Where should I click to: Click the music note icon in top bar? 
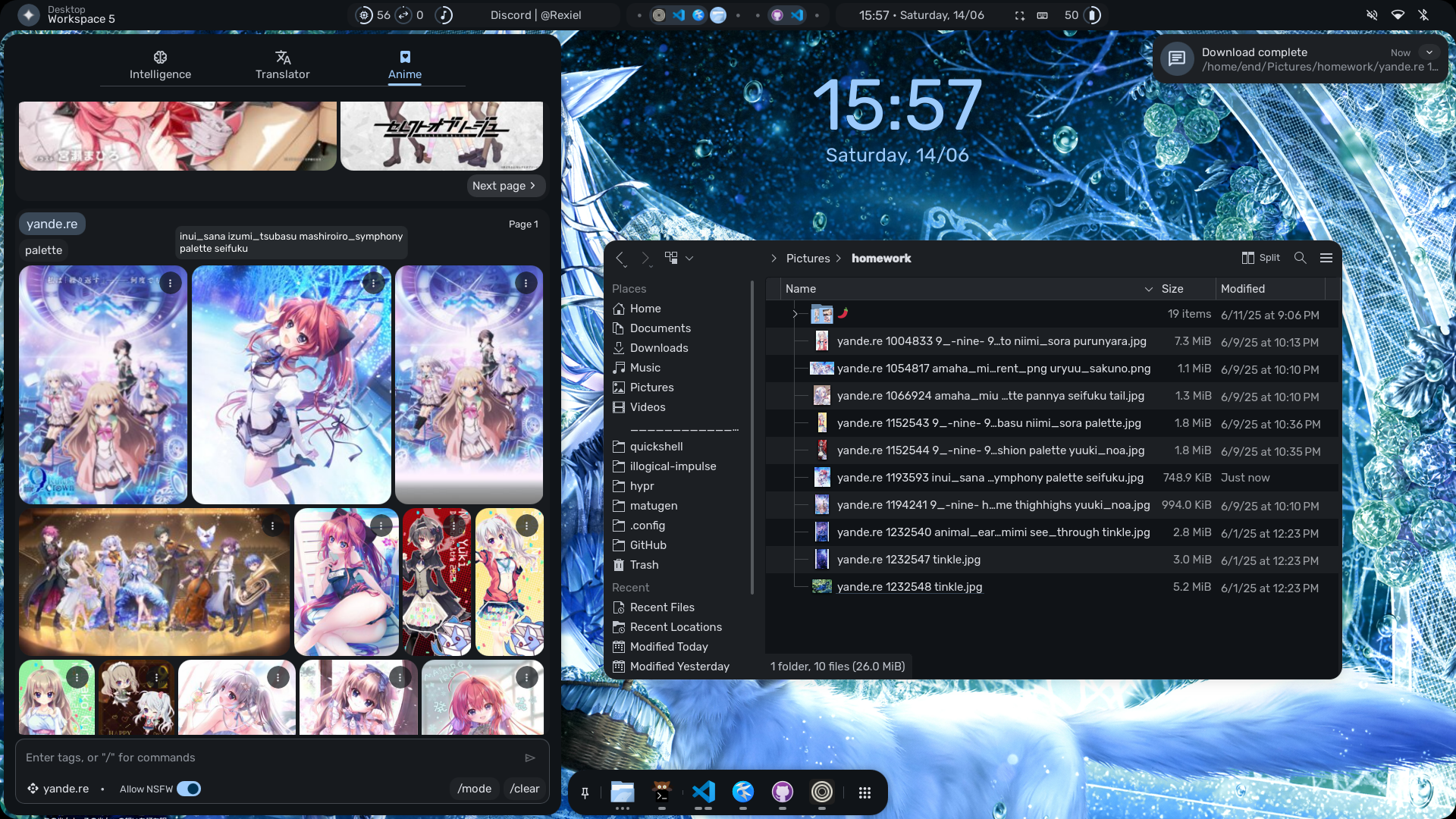pyautogui.click(x=444, y=15)
